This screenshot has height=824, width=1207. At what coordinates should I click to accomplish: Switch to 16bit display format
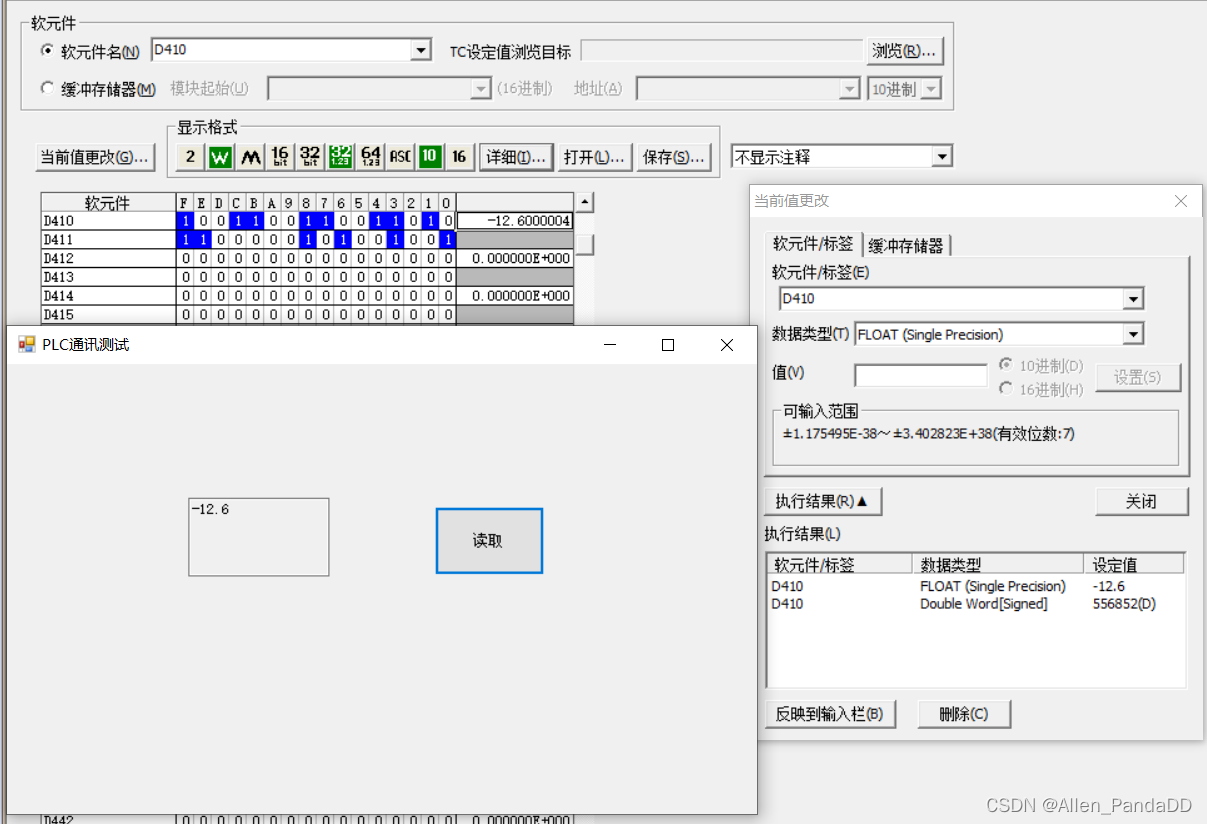pyautogui.click(x=279, y=156)
